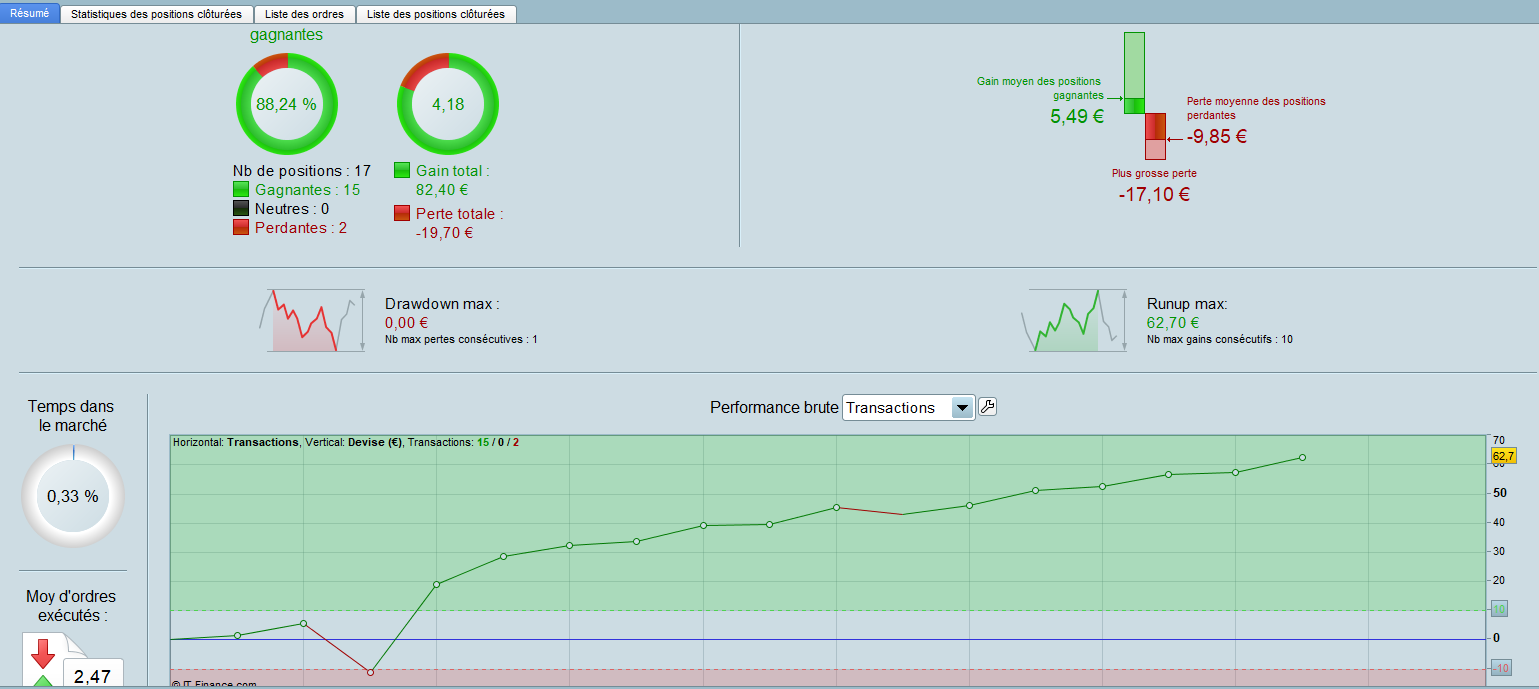Image resolution: width=1539 pixels, height=689 pixels.
Task: Open the chart settings wrench icon
Action: 987,407
